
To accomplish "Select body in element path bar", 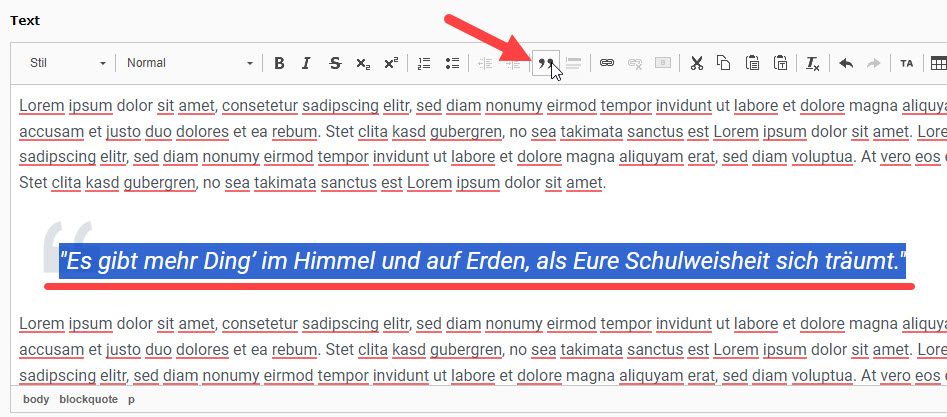I will click(36, 399).
